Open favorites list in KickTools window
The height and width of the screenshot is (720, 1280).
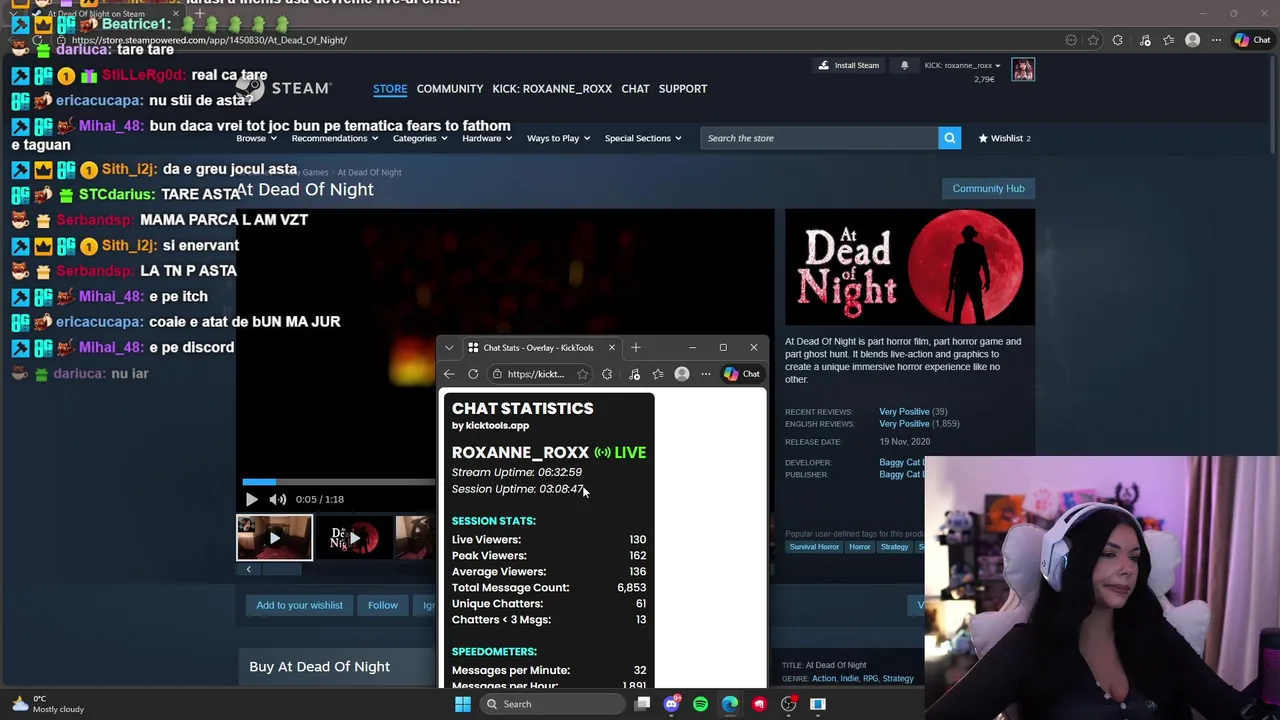coord(658,374)
